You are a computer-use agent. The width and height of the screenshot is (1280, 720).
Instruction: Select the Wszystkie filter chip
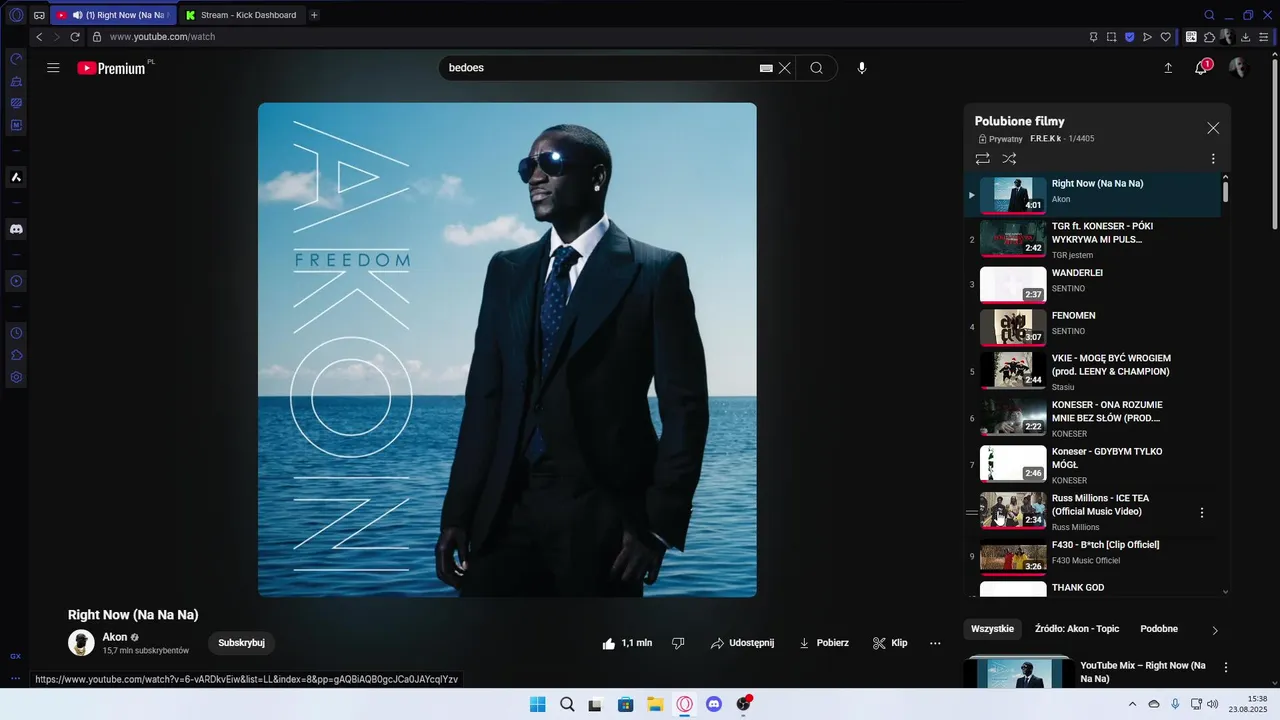click(992, 629)
